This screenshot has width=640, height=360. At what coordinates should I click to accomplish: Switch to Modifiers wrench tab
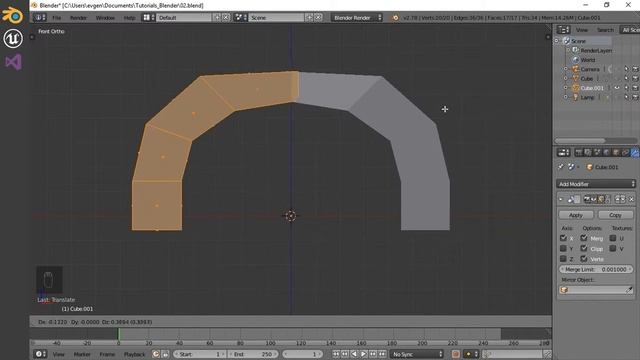(635, 153)
